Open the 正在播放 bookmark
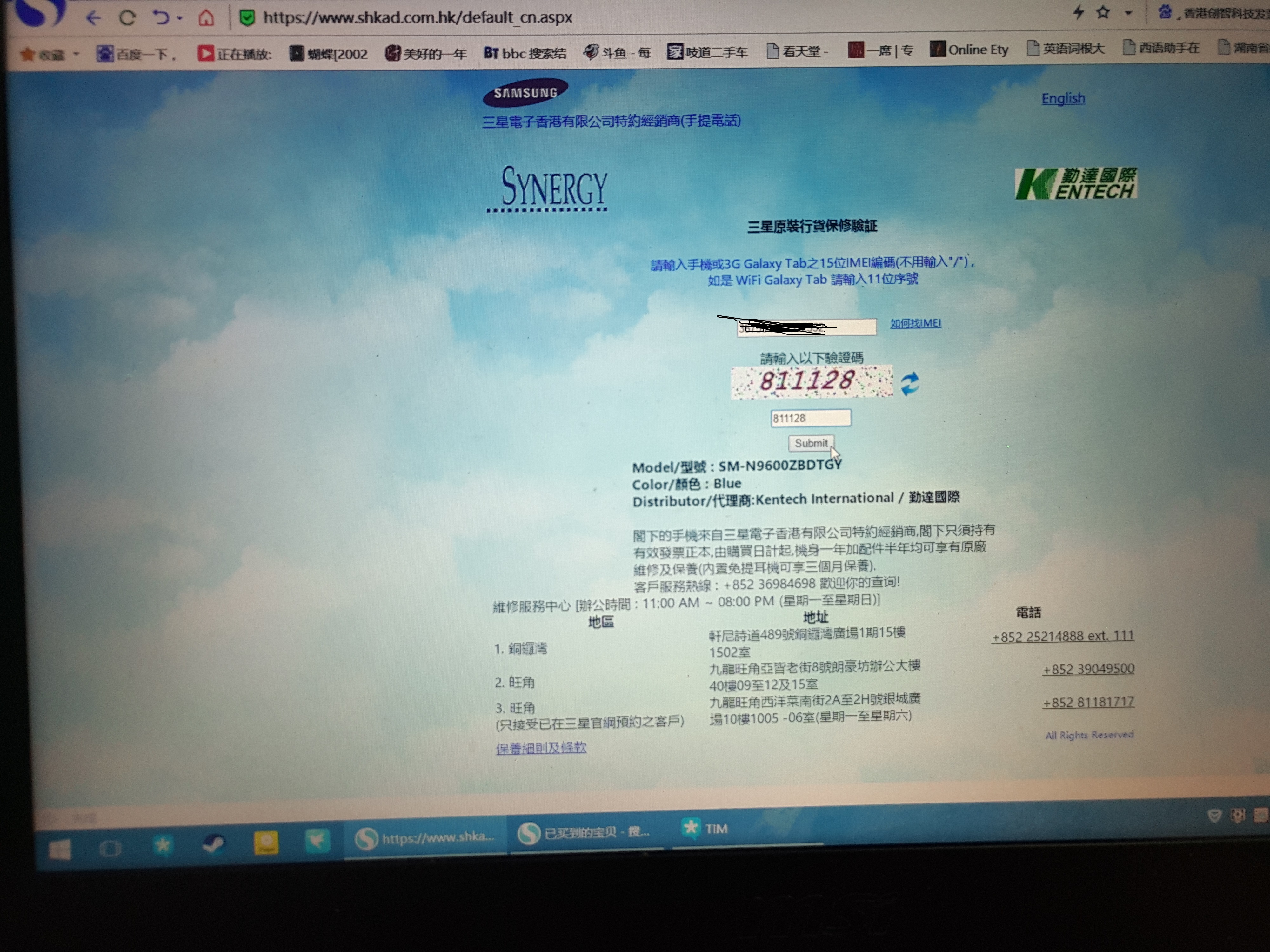Viewport: 1270px width, 952px height. 235,53
